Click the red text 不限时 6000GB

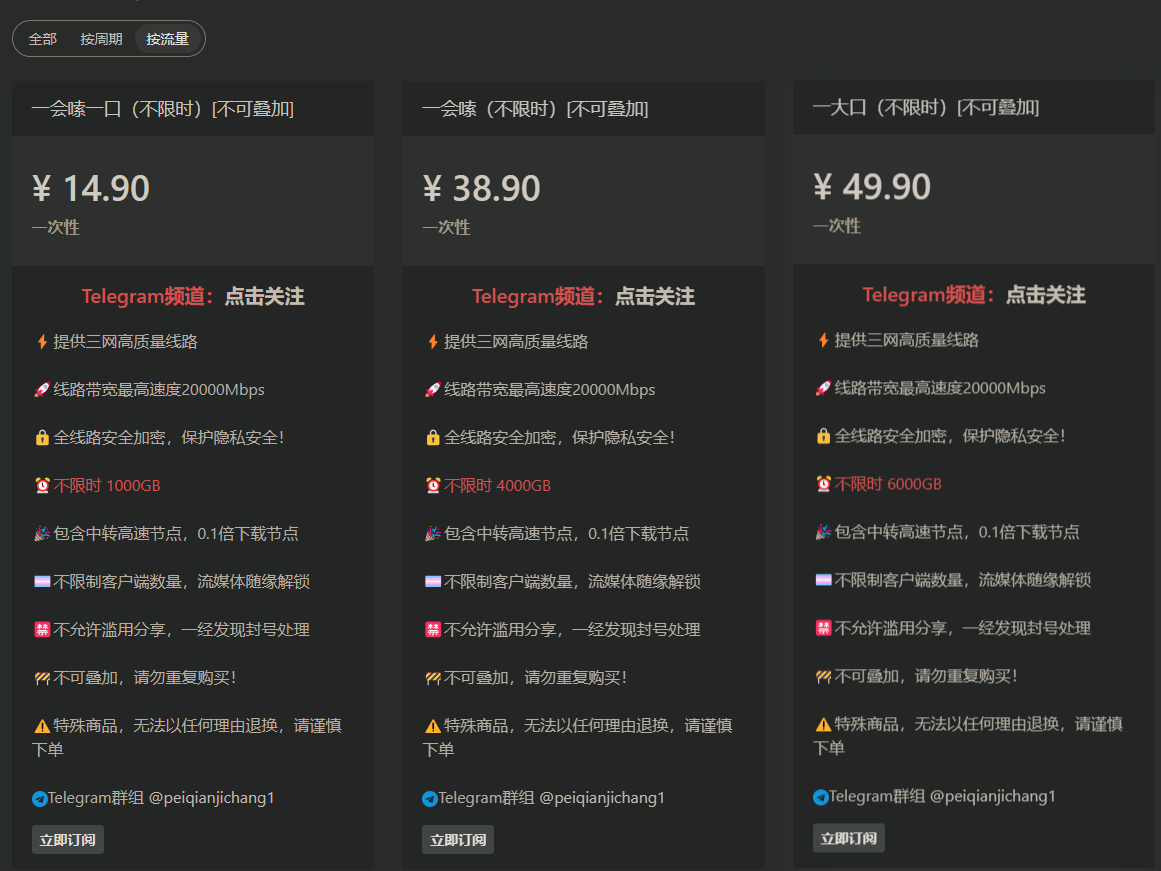point(888,484)
